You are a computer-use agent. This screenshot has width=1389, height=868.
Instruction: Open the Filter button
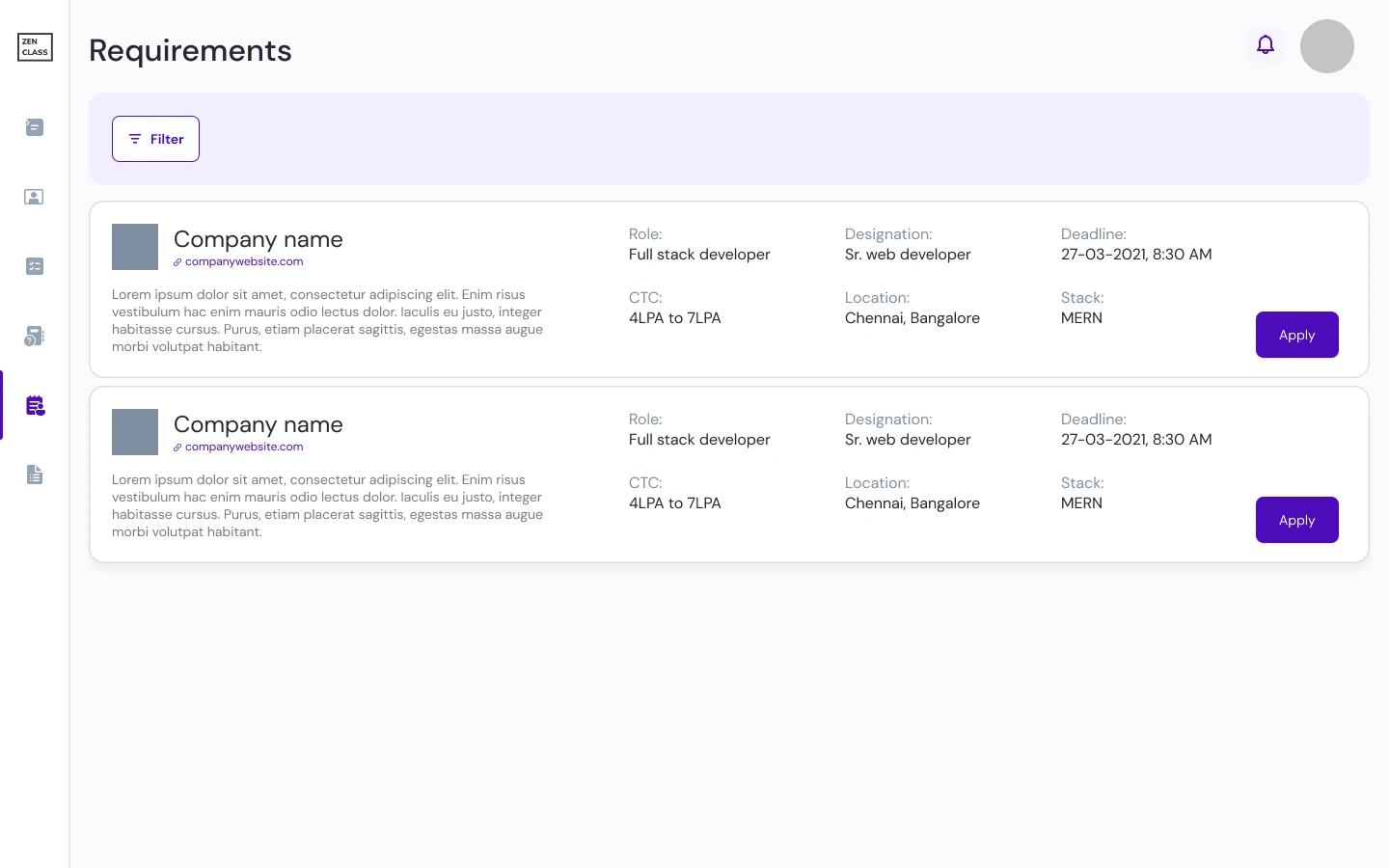155,139
